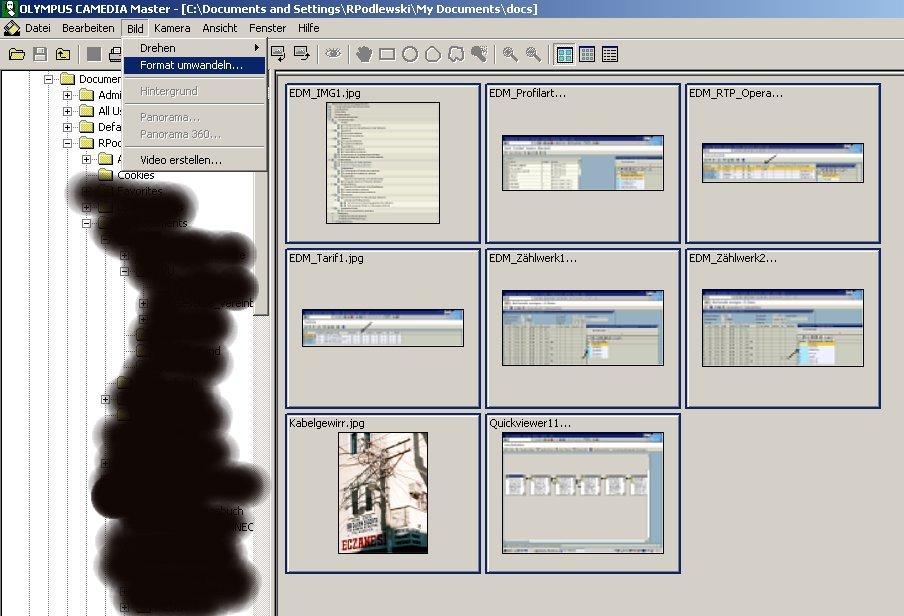This screenshot has height=616, width=904.
Task: Select the Cookies folder in tree
Action: [x=135, y=175]
